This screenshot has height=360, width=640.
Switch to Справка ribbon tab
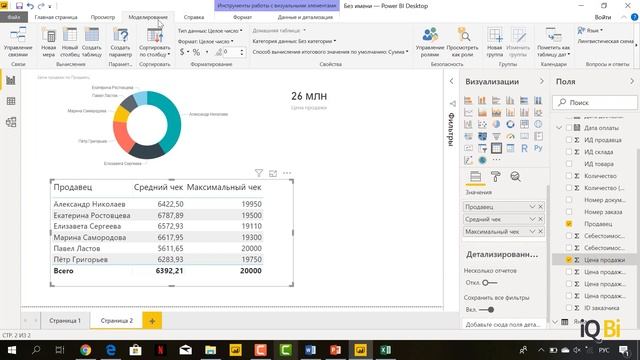(194, 17)
